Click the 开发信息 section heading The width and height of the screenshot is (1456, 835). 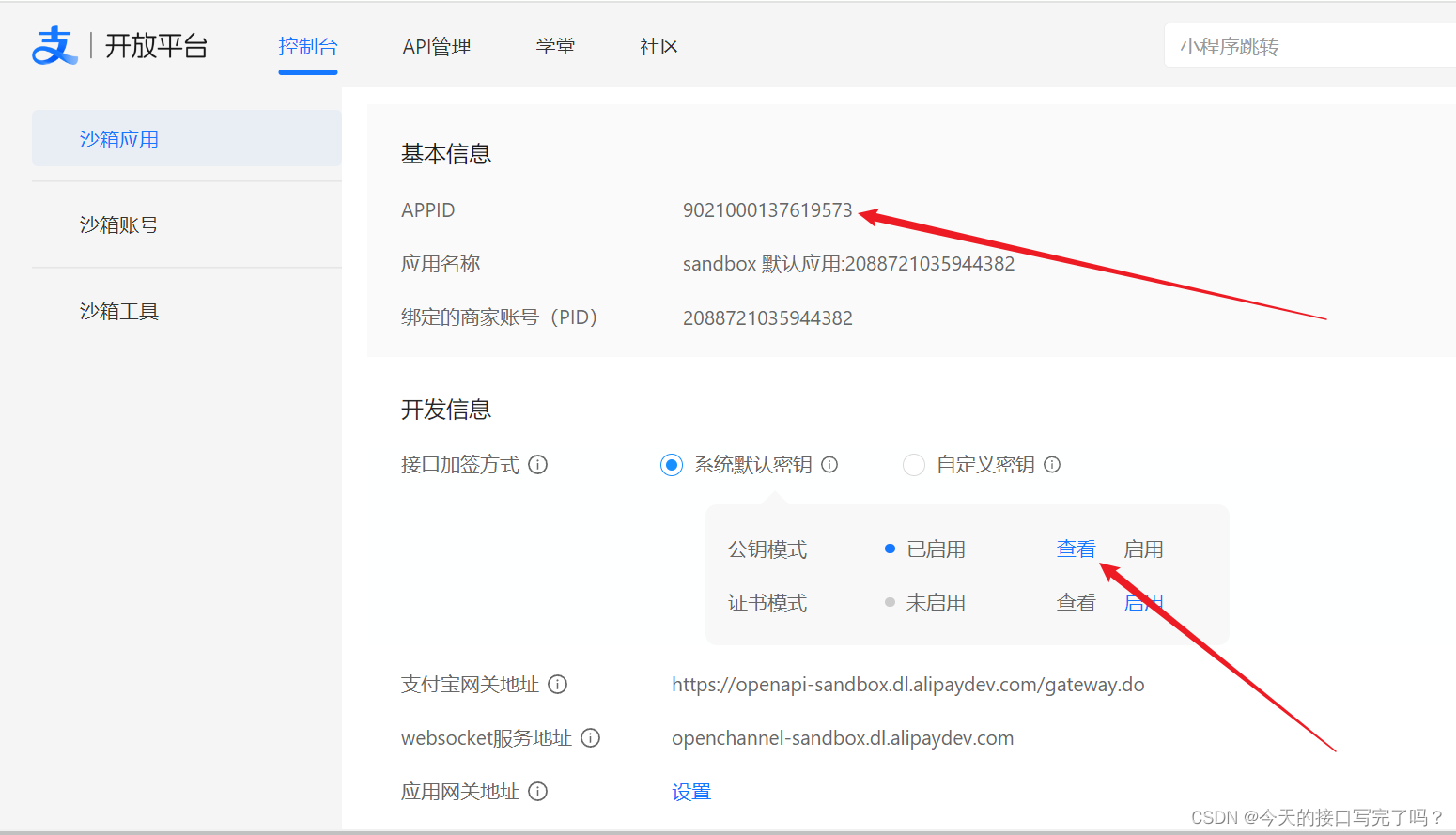[446, 409]
